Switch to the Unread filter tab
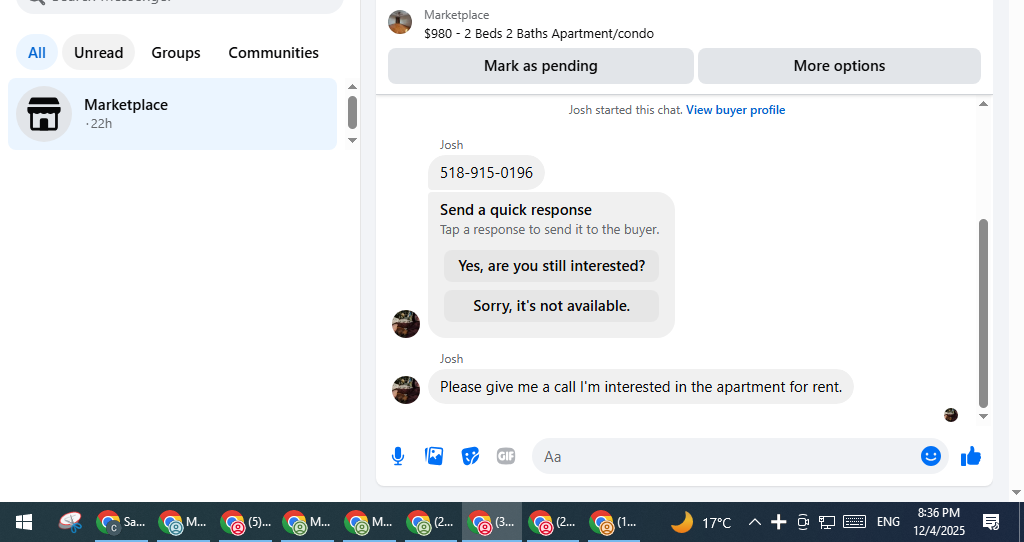 [99, 52]
